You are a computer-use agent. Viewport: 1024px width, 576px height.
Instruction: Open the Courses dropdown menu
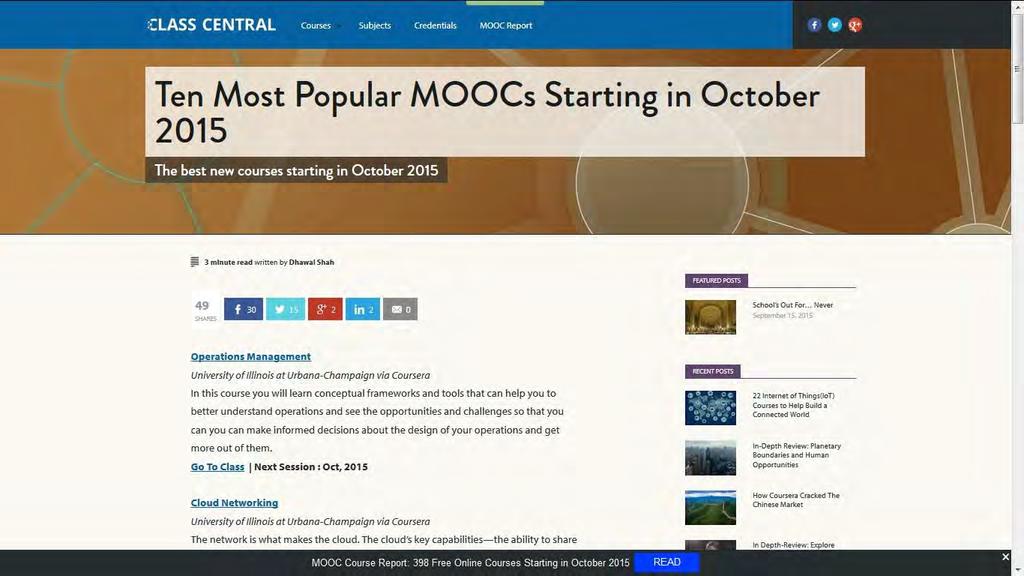(318, 25)
